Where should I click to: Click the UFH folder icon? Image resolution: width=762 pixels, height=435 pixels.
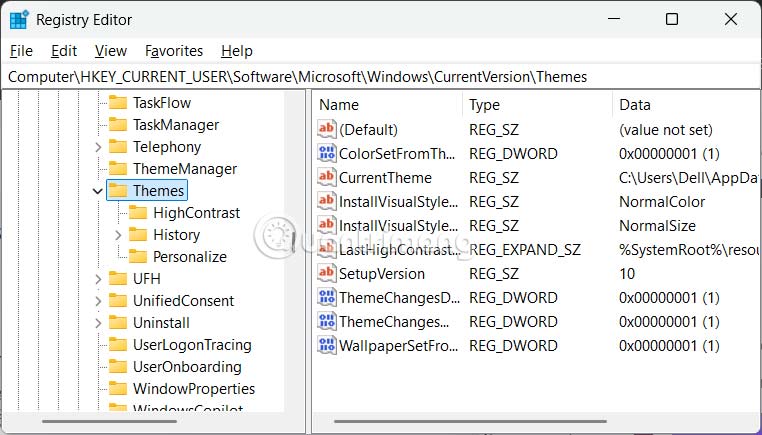pos(118,278)
